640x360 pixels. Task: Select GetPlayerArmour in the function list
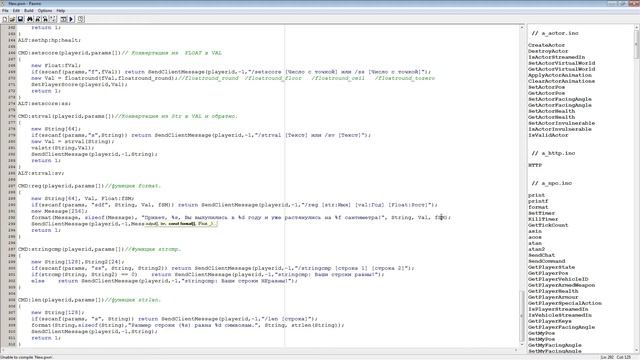[553, 297]
